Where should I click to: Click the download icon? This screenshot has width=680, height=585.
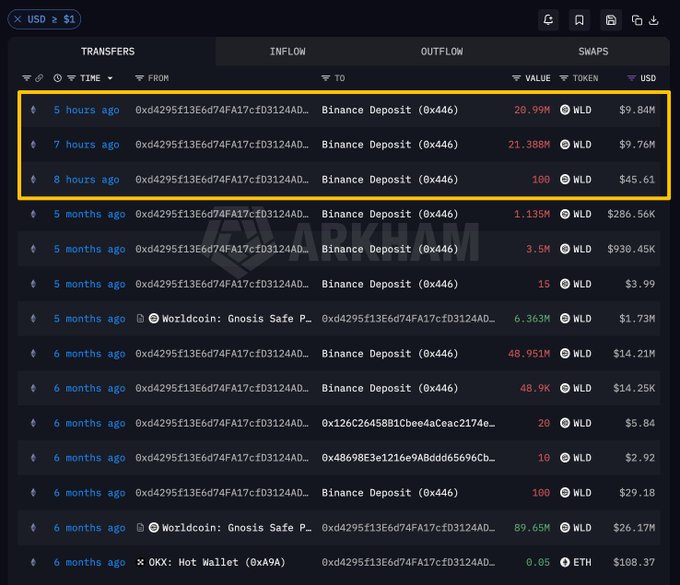pyautogui.click(x=654, y=20)
